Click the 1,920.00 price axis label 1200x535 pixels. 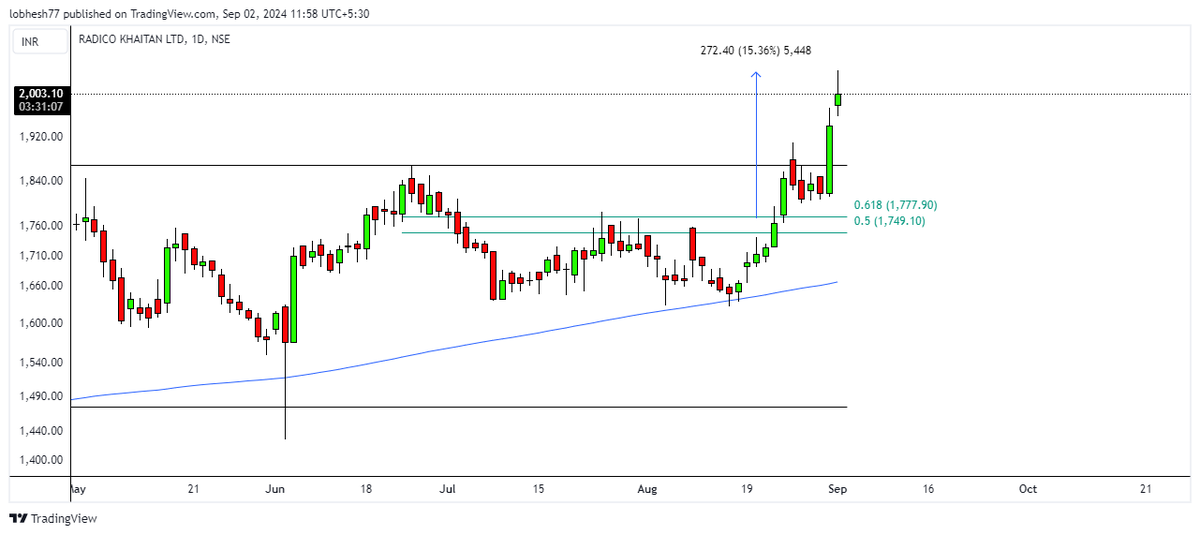43,137
